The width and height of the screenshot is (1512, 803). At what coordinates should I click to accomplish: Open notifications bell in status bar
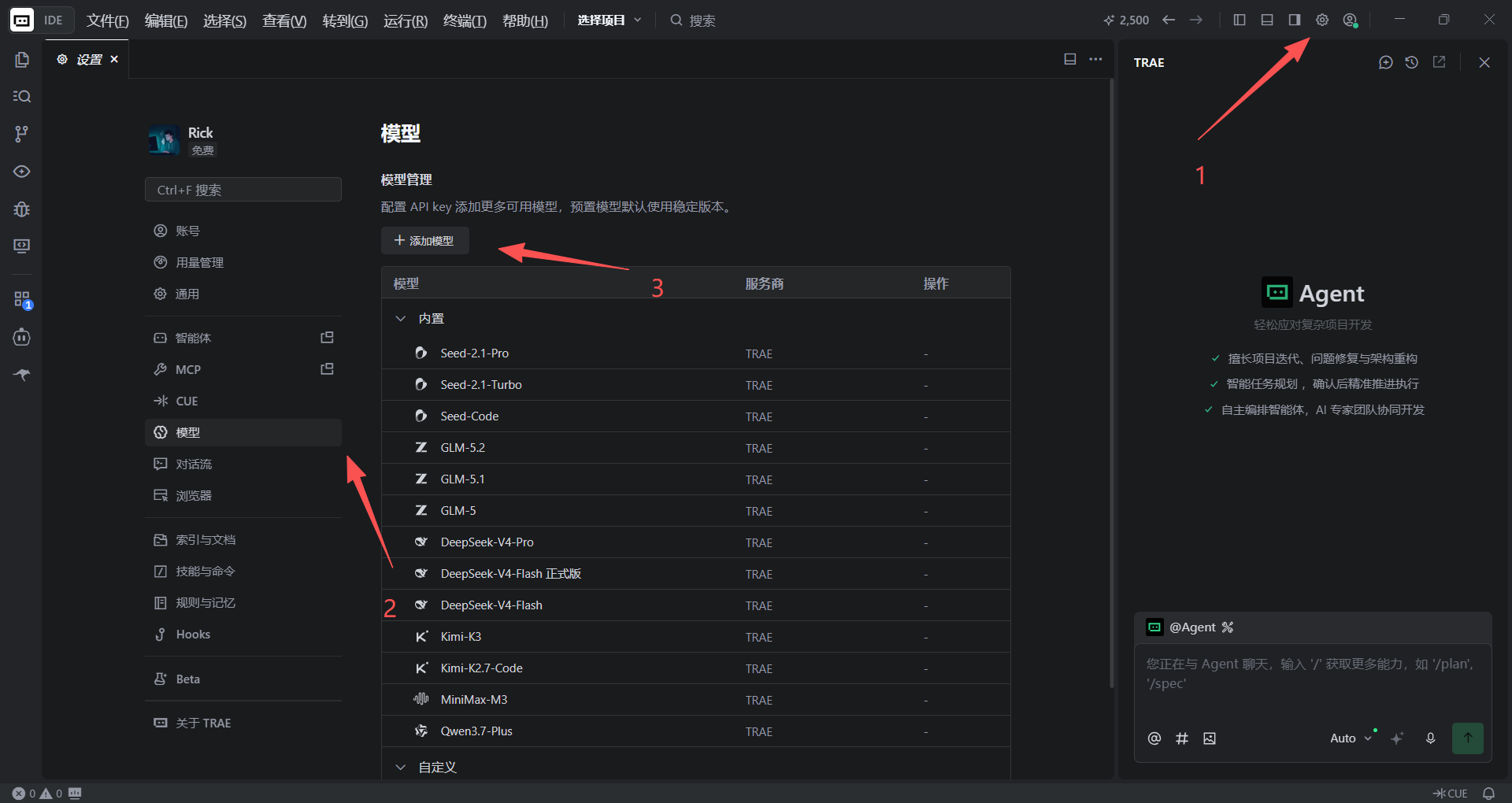(1489, 794)
